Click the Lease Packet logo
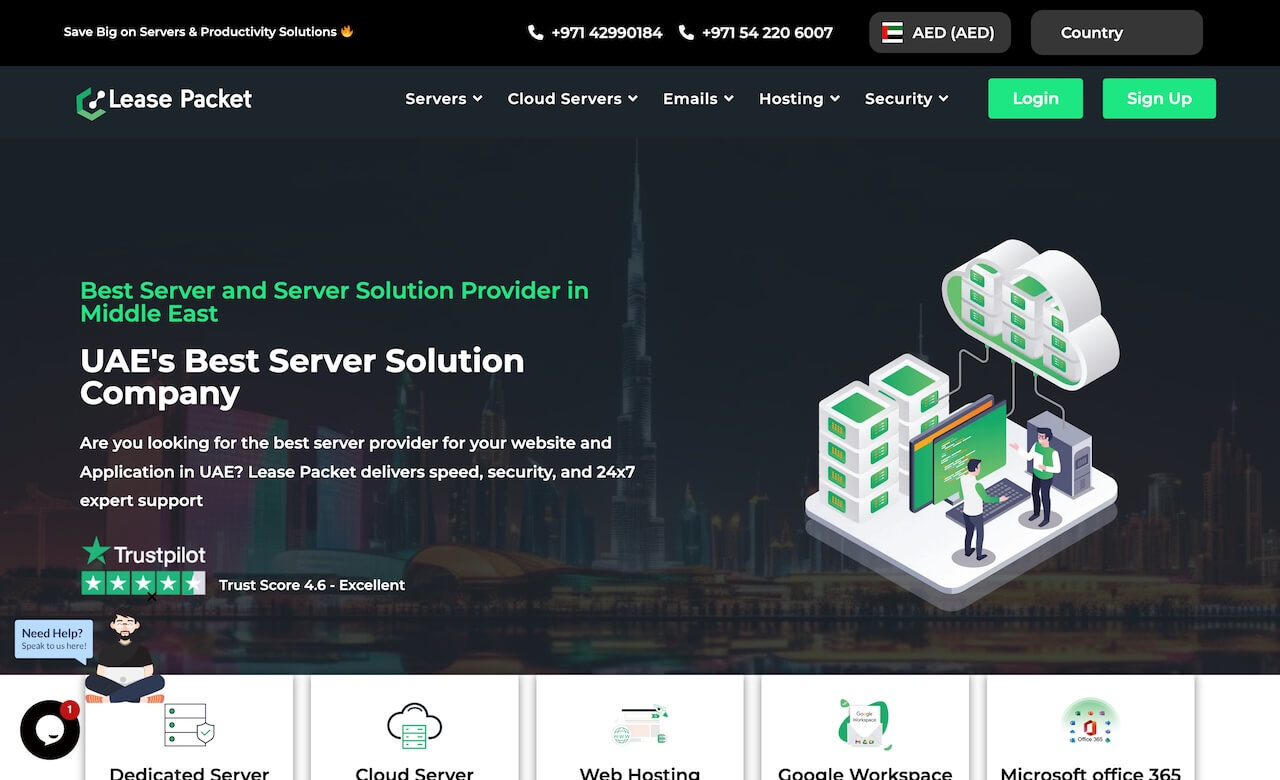Screen dimensions: 1280x780 pos(164,100)
